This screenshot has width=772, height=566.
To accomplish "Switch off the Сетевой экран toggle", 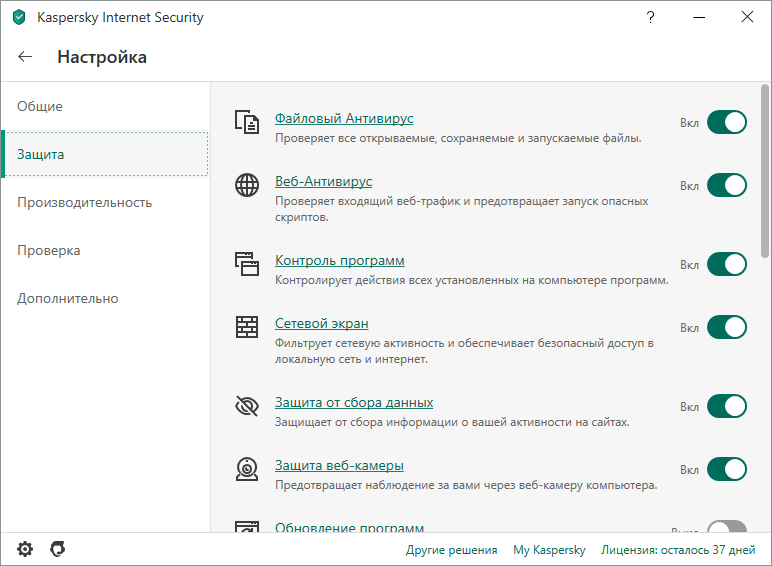I will click(727, 327).
